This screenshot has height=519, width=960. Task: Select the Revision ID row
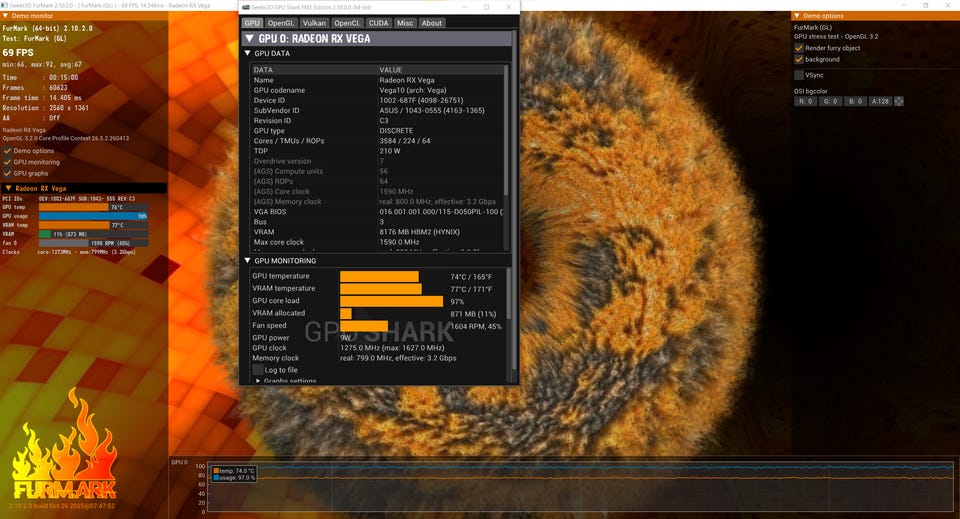point(377,121)
